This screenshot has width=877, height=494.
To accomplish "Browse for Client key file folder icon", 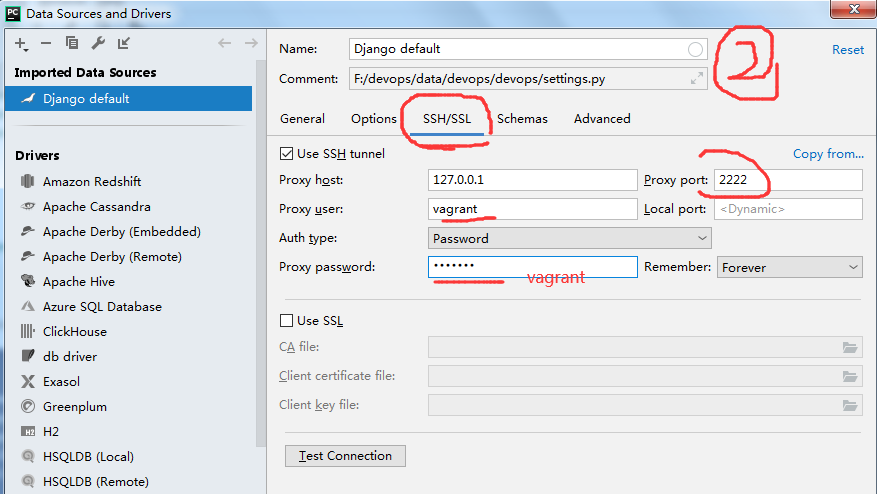I will [850, 405].
